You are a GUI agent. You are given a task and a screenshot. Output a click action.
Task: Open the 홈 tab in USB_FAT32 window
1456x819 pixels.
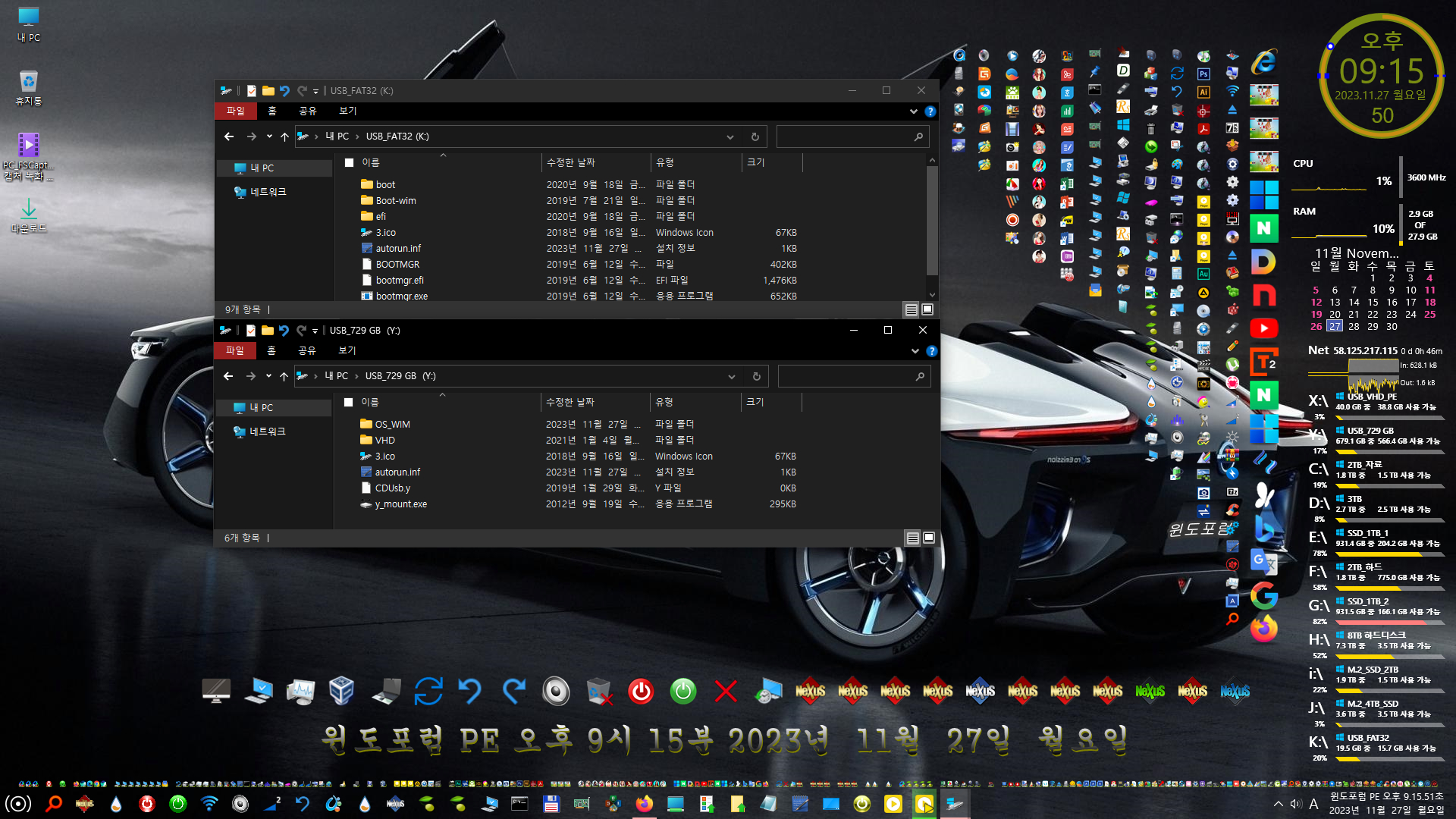pos(272,111)
